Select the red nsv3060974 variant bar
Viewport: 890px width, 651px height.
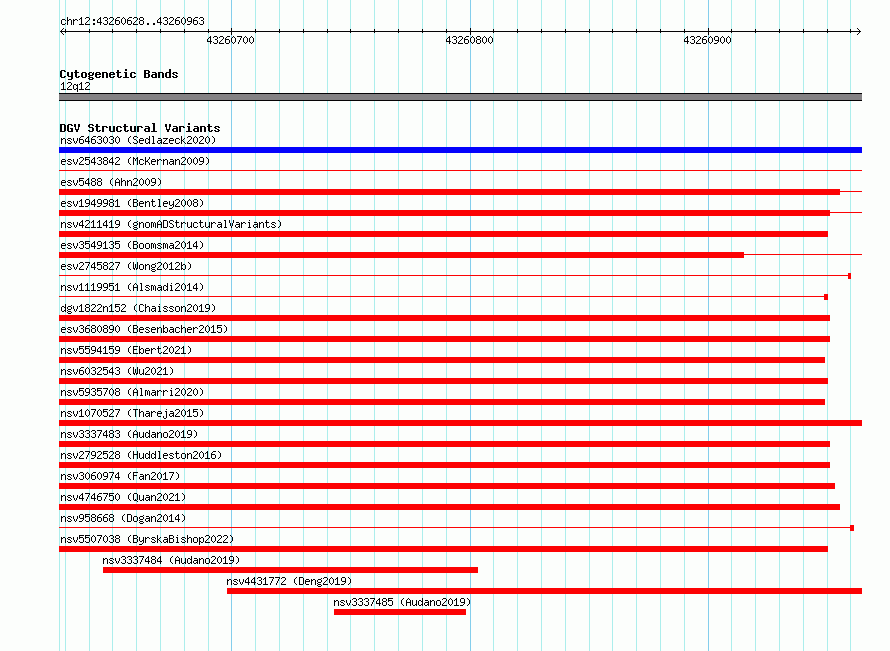click(447, 486)
